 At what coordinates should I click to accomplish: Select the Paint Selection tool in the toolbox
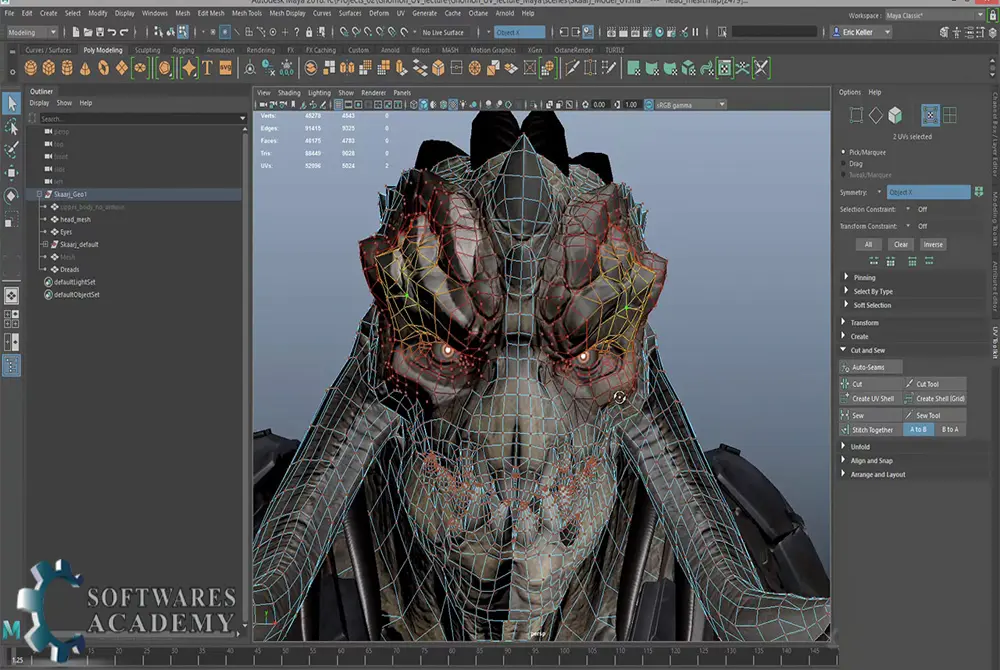(11, 150)
